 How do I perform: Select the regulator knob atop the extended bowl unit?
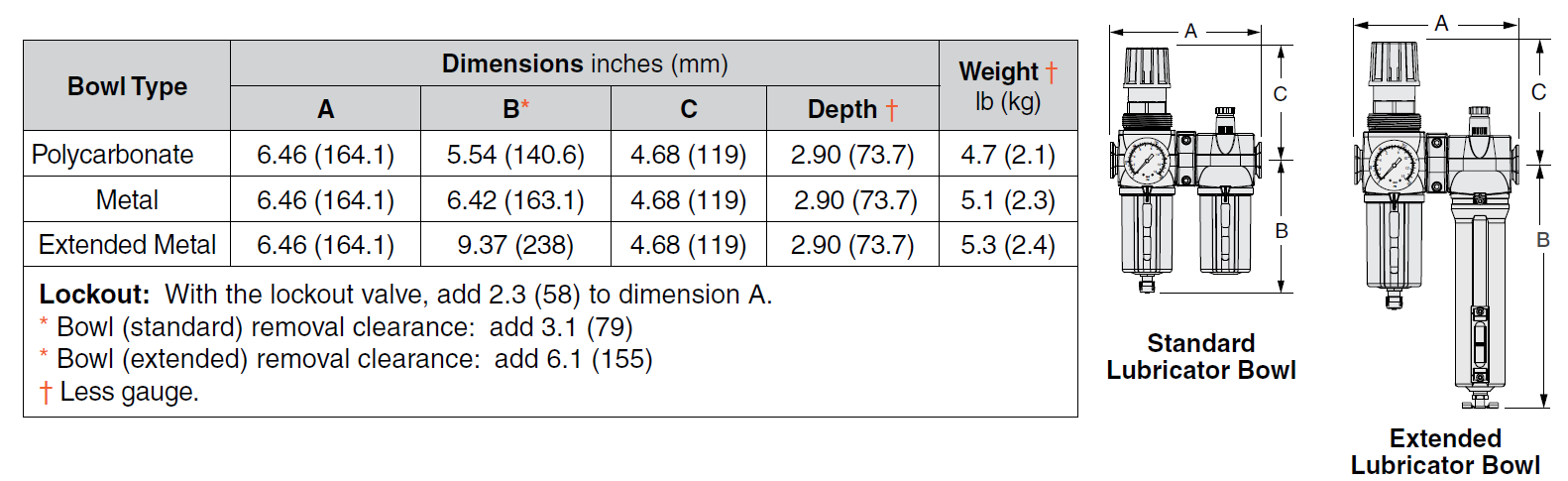[1394, 62]
